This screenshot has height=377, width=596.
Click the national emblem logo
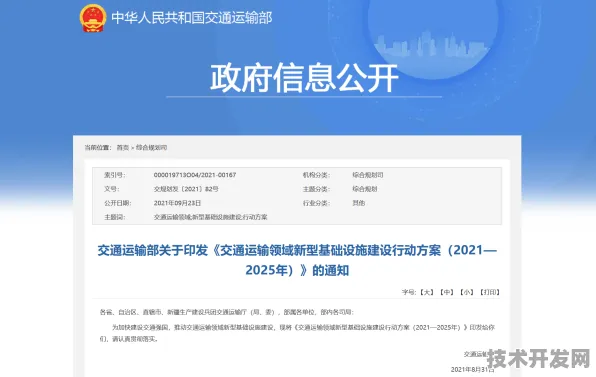coord(93,18)
